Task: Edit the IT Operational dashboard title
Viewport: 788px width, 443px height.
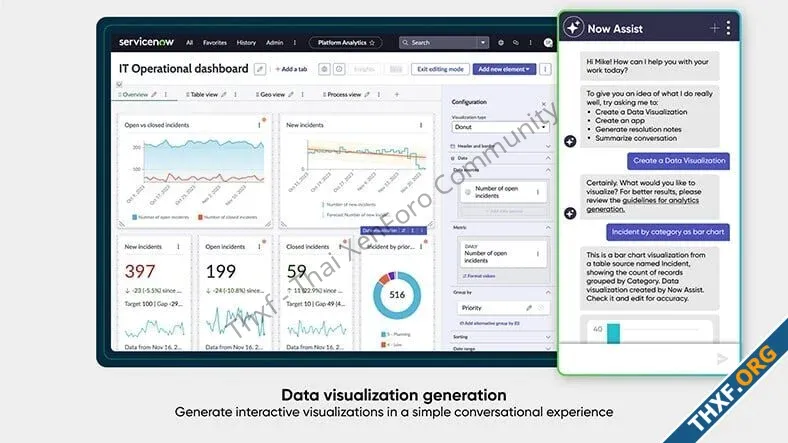Action: point(260,69)
